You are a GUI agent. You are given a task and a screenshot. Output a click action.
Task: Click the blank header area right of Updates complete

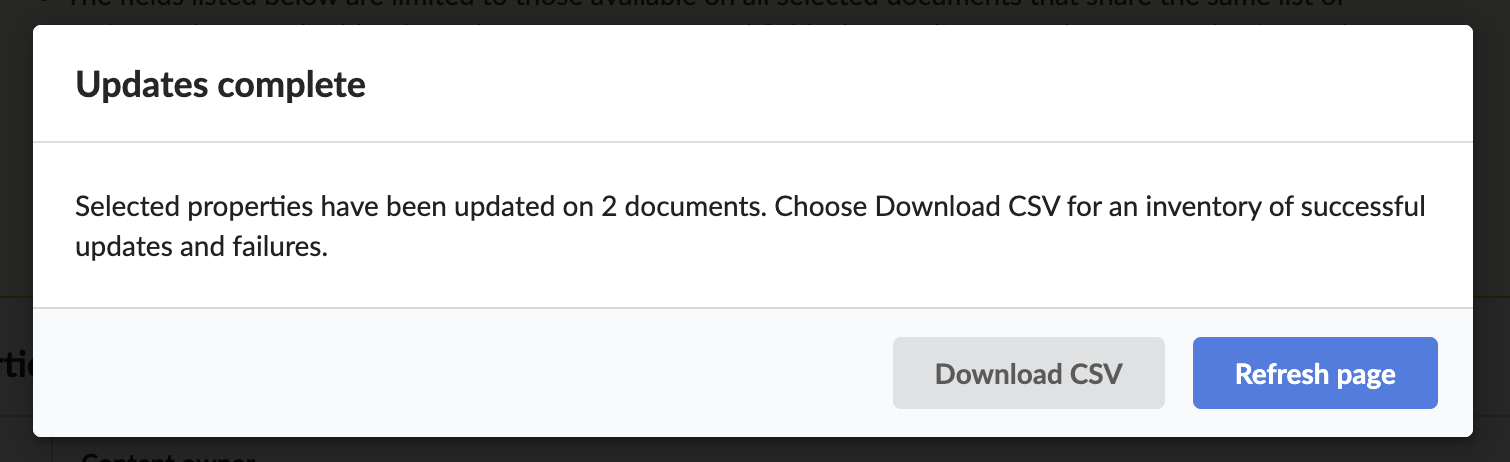point(920,85)
